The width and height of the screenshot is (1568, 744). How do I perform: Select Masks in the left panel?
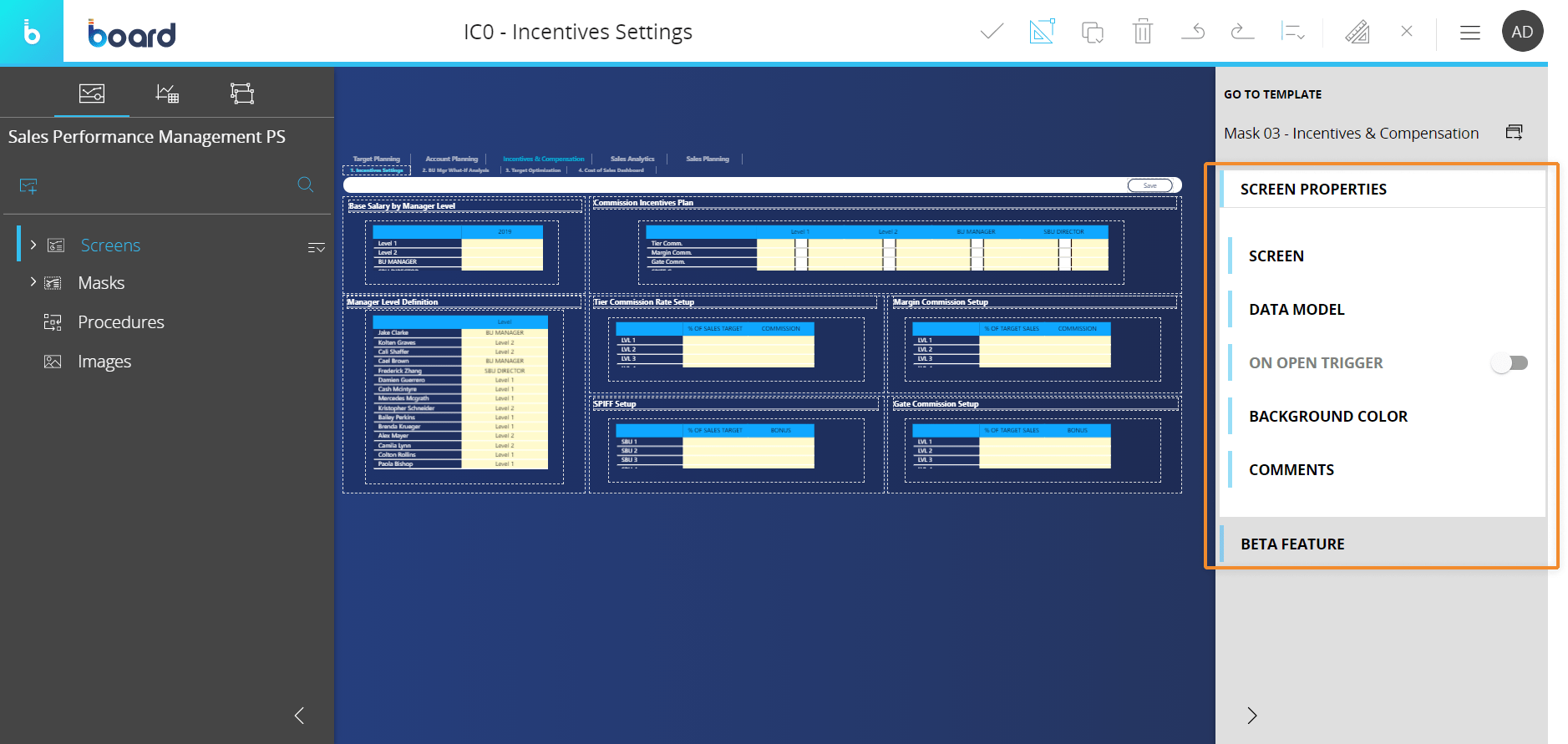101,283
